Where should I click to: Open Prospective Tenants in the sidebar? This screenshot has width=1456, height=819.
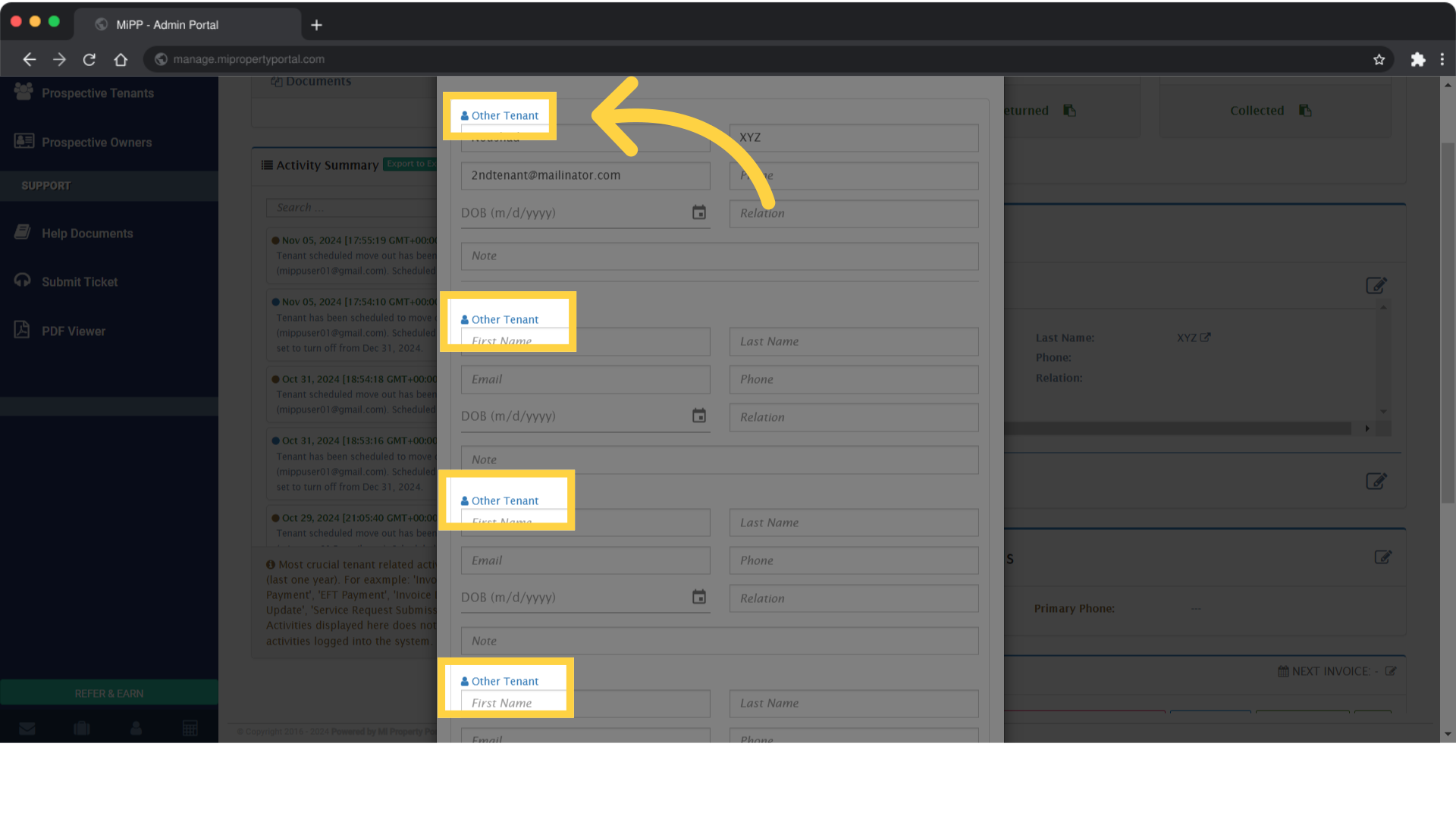click(x=98, y=93)
